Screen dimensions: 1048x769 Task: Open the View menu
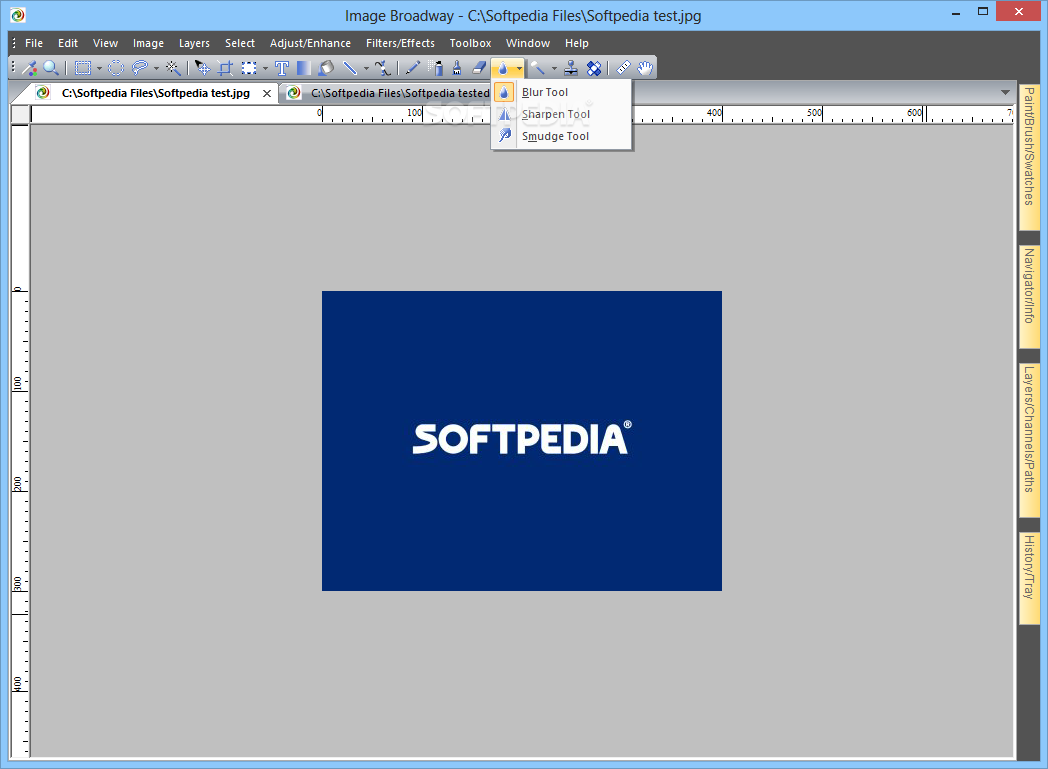[x=106, y=43]
